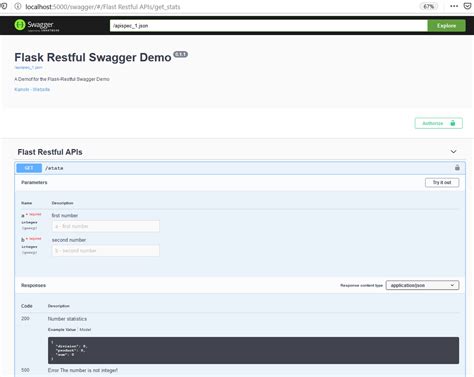Viewport: 474px width, 377px height.
Task: Click the Responses section label
Action: point(33,285)
